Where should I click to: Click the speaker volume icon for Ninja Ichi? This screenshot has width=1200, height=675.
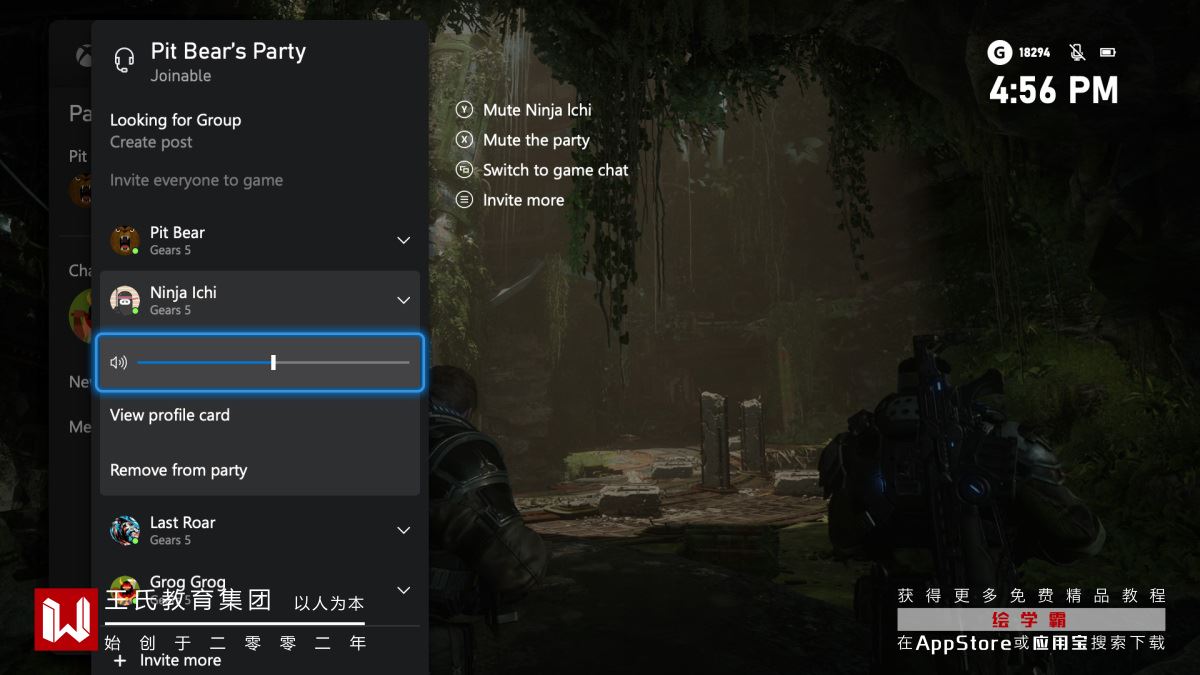tap(119, 363)
